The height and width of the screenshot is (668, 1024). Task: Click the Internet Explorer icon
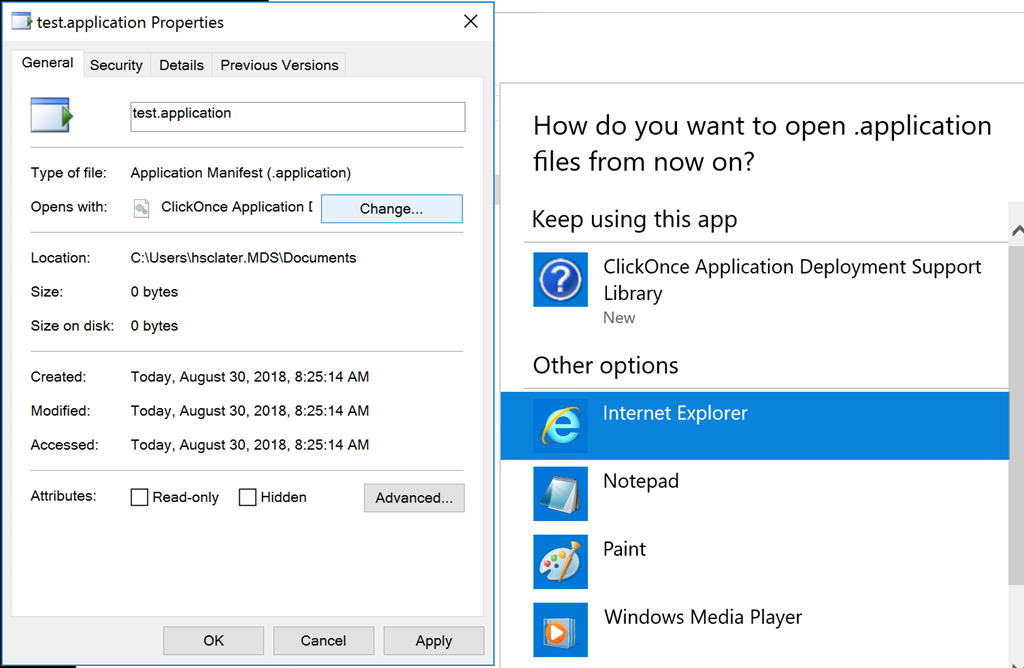point(560,425)
